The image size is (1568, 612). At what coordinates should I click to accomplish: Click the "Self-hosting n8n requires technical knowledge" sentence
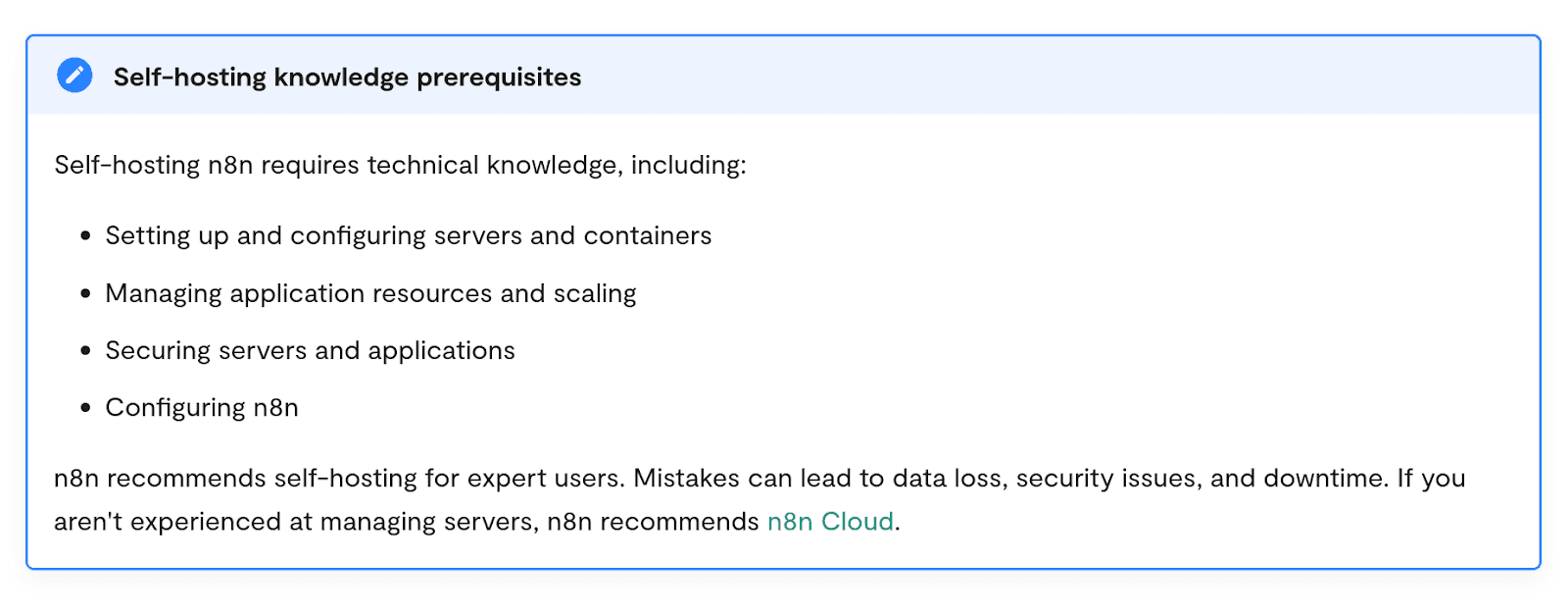point(400,165)
